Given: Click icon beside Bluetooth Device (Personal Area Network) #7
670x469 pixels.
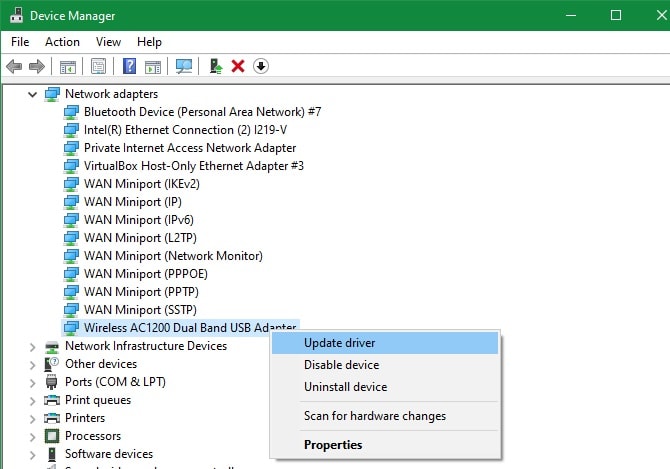Looking at the screenshot, I should [71, 112].
